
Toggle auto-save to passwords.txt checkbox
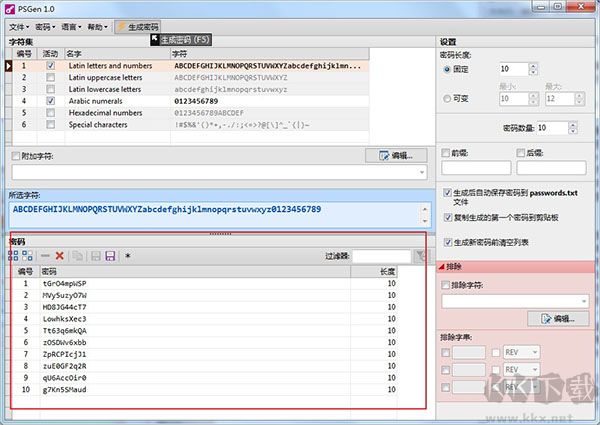[x=447, y=192]
